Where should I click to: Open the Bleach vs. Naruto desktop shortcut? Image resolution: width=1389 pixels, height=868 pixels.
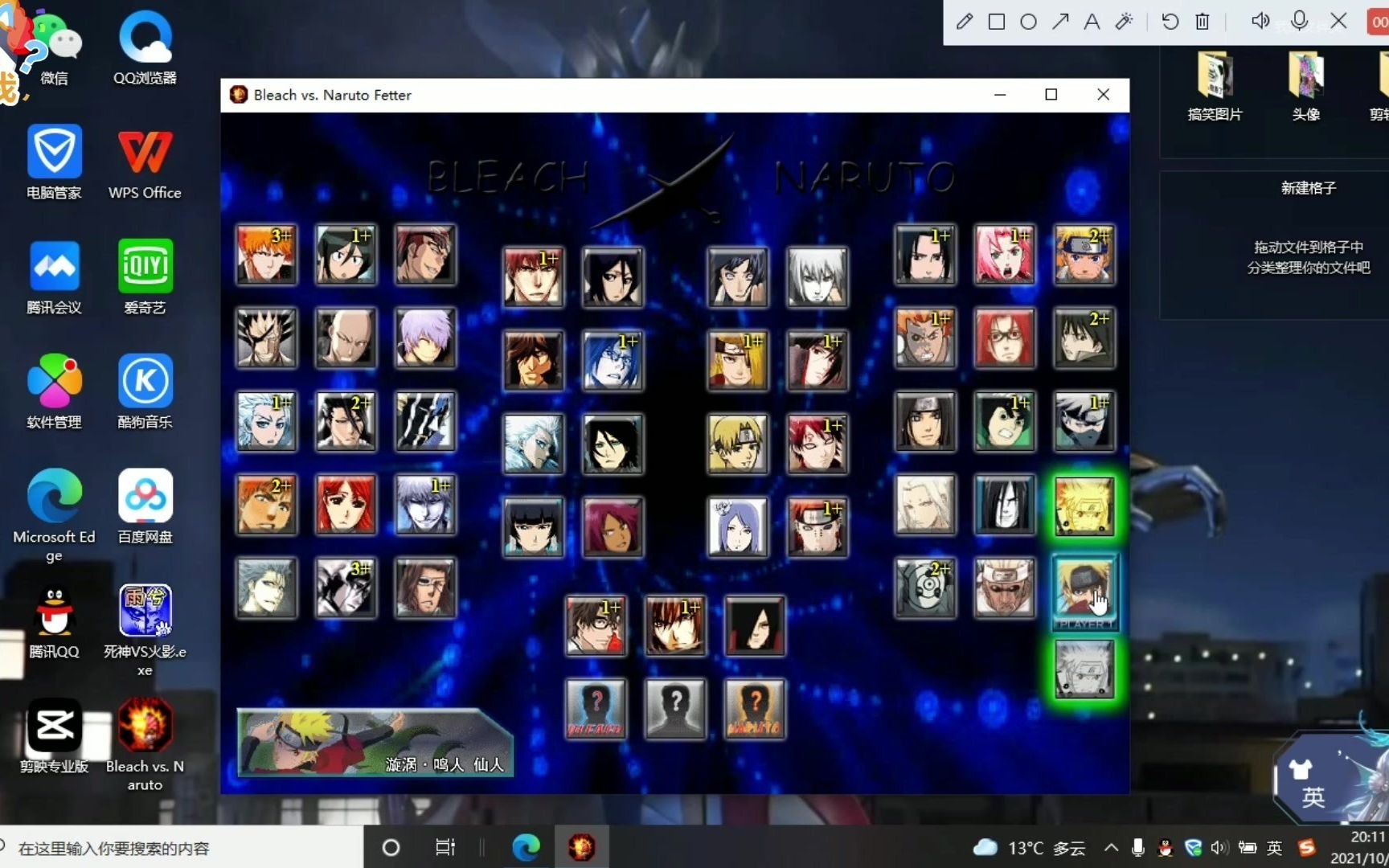pos(145,746)
